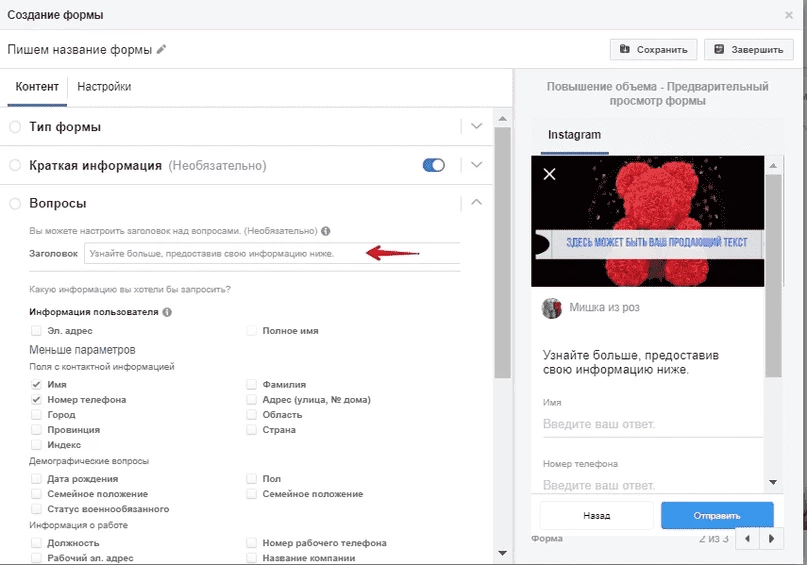Switch to the Настройки tab

click(104, 86)
